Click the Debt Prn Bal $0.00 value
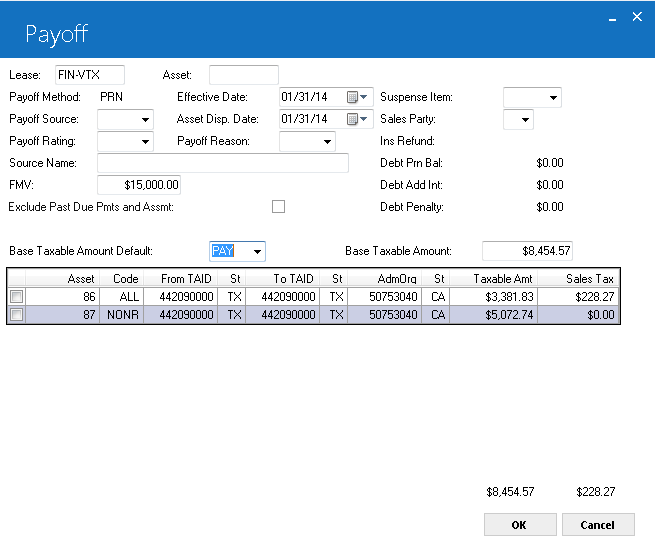 [550, 163]
